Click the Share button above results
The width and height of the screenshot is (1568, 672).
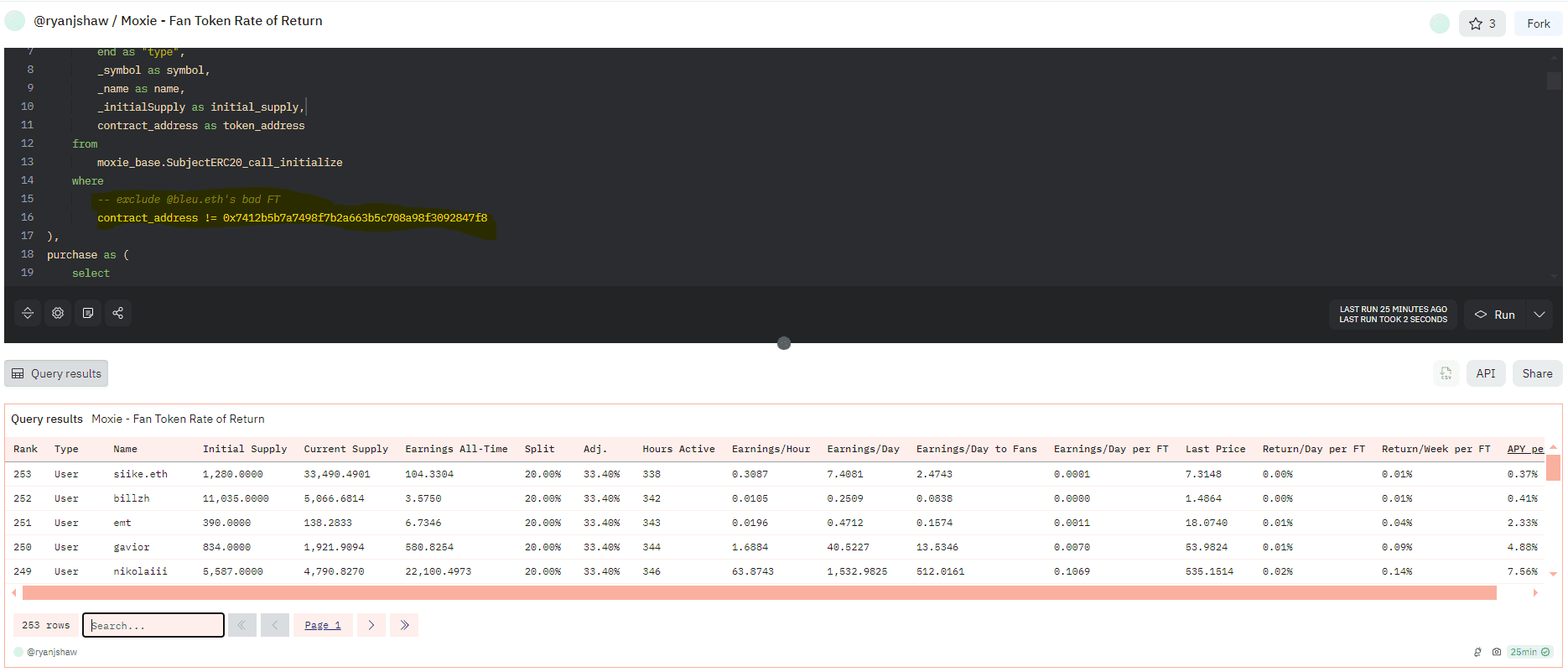coord(1537,373)
